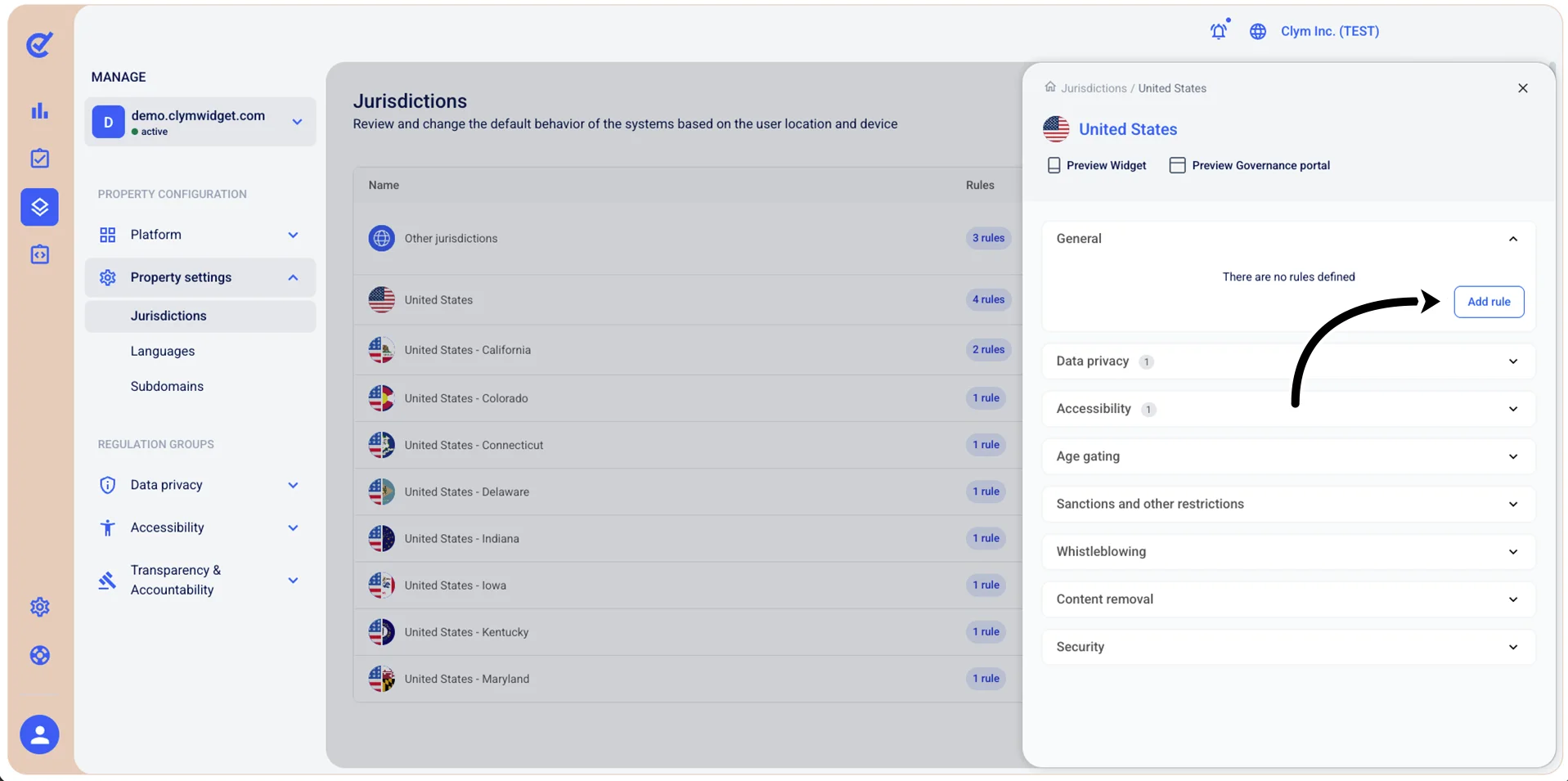The image size is (1568, 781).
Task: Expand the Platform menu section
Action: pos(200,235)
